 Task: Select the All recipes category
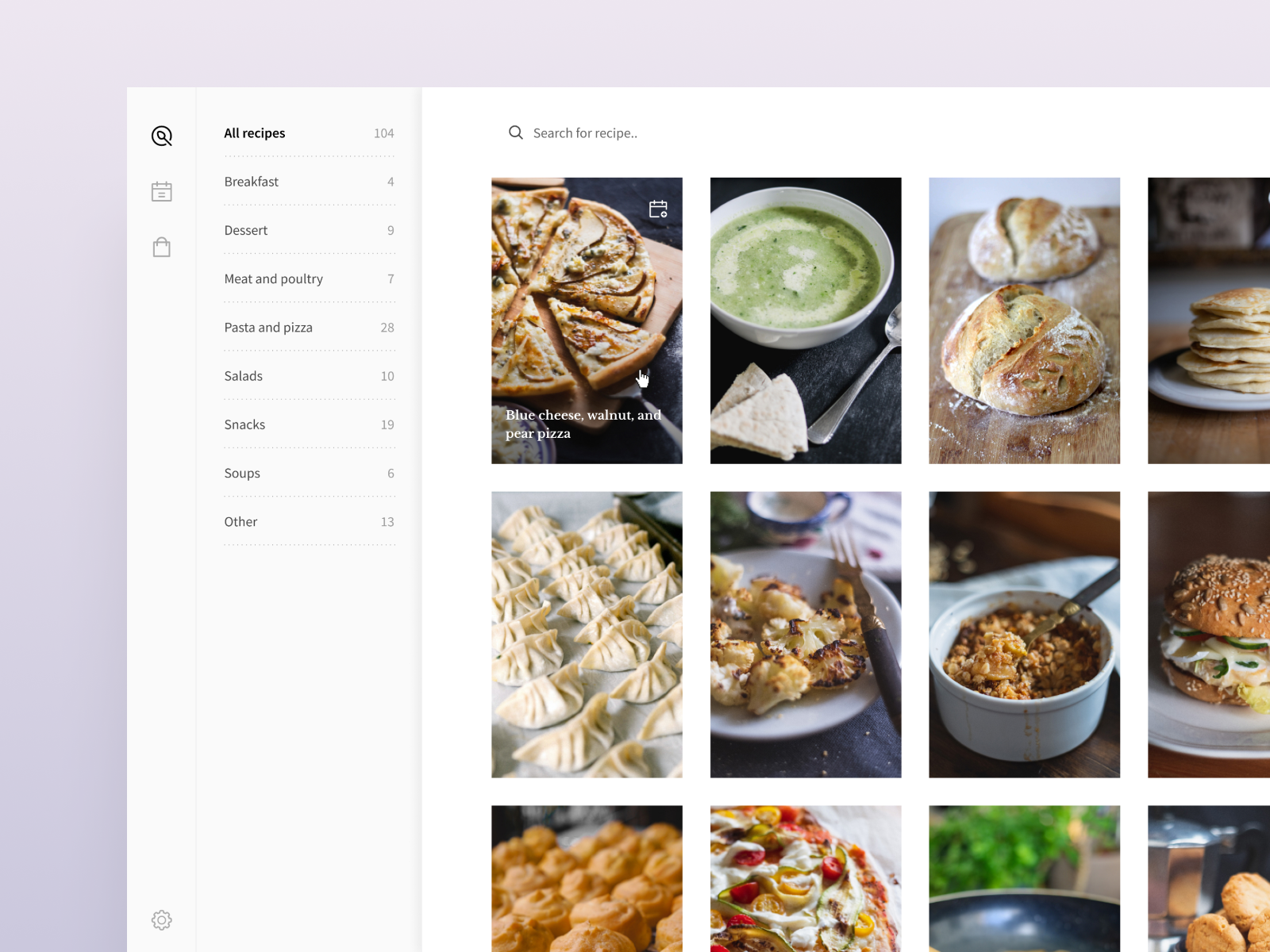(x=310, y=133)
